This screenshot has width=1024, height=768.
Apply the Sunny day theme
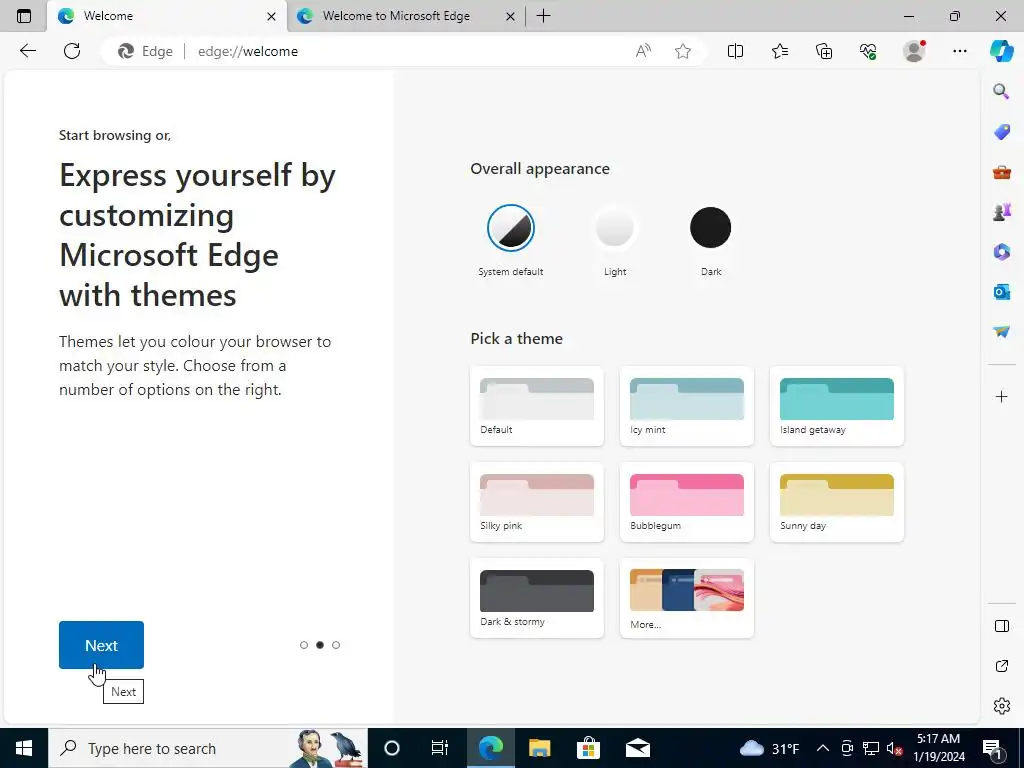[x=837, y=502]
